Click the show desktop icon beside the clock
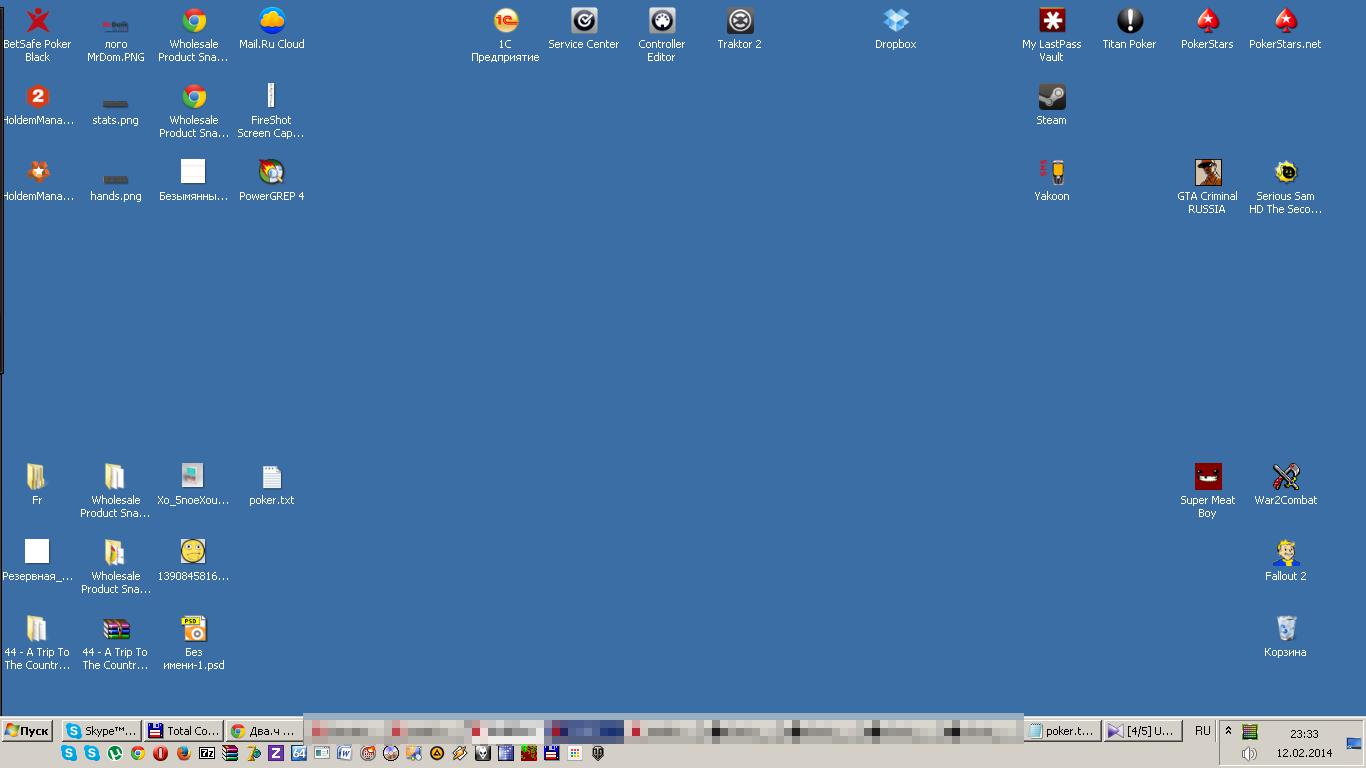Screen dimensions: 1366x768 point(1354,743)
